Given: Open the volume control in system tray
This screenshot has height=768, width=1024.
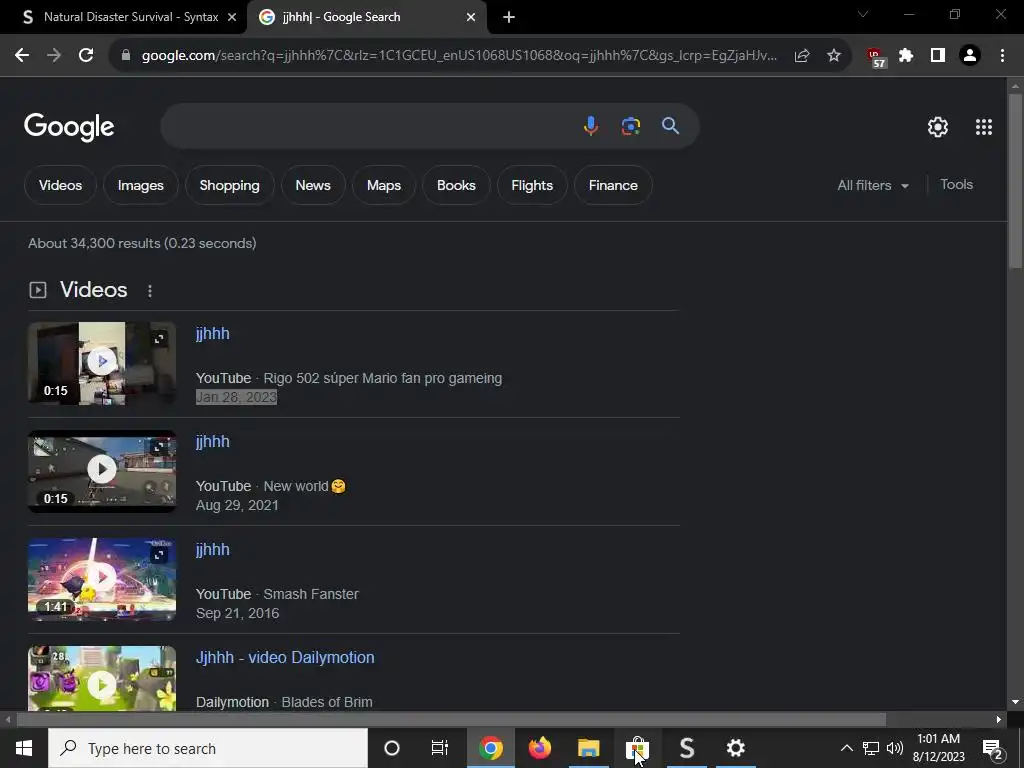Looking at the screenshot, I should [895, 748].
